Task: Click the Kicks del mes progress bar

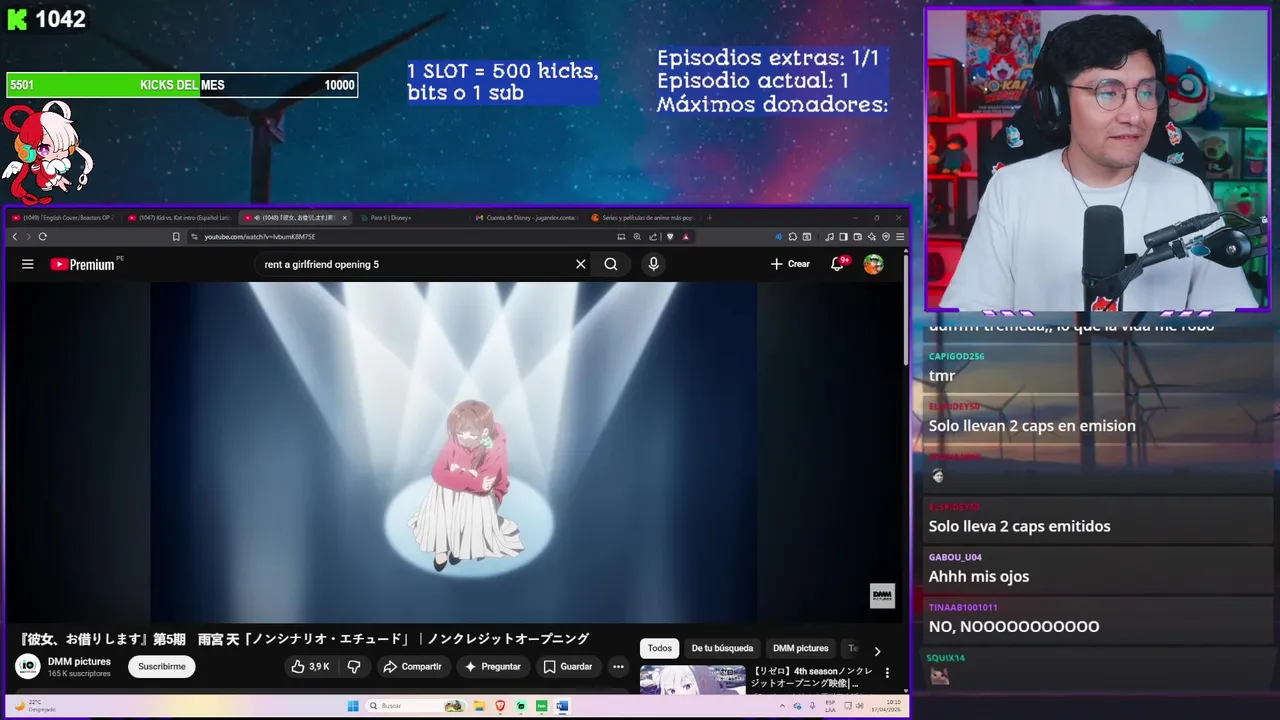Action: (182, 85)
